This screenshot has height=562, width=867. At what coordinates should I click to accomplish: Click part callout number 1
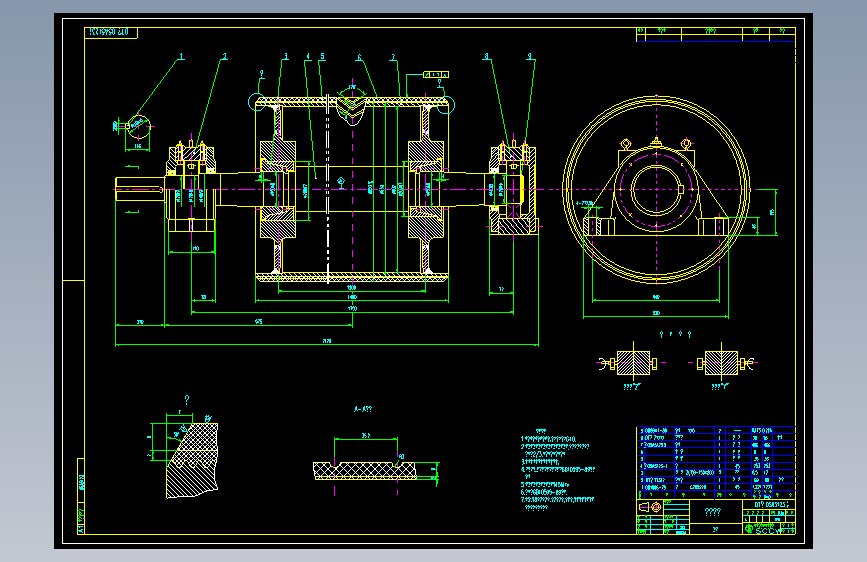181,56
